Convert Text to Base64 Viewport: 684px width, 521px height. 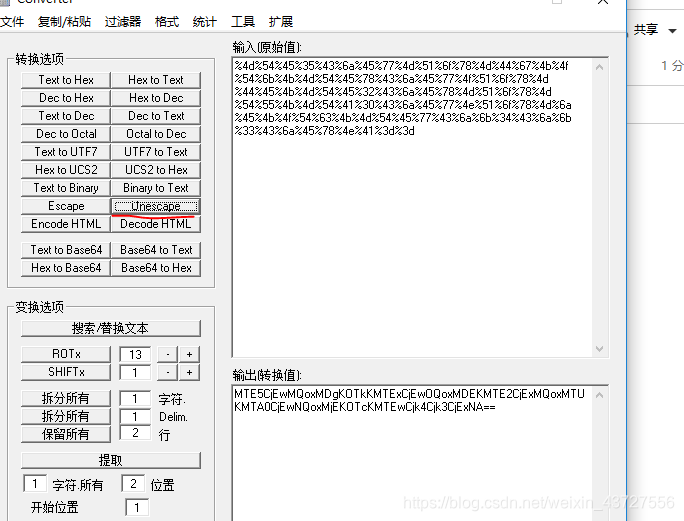(66, 250)
